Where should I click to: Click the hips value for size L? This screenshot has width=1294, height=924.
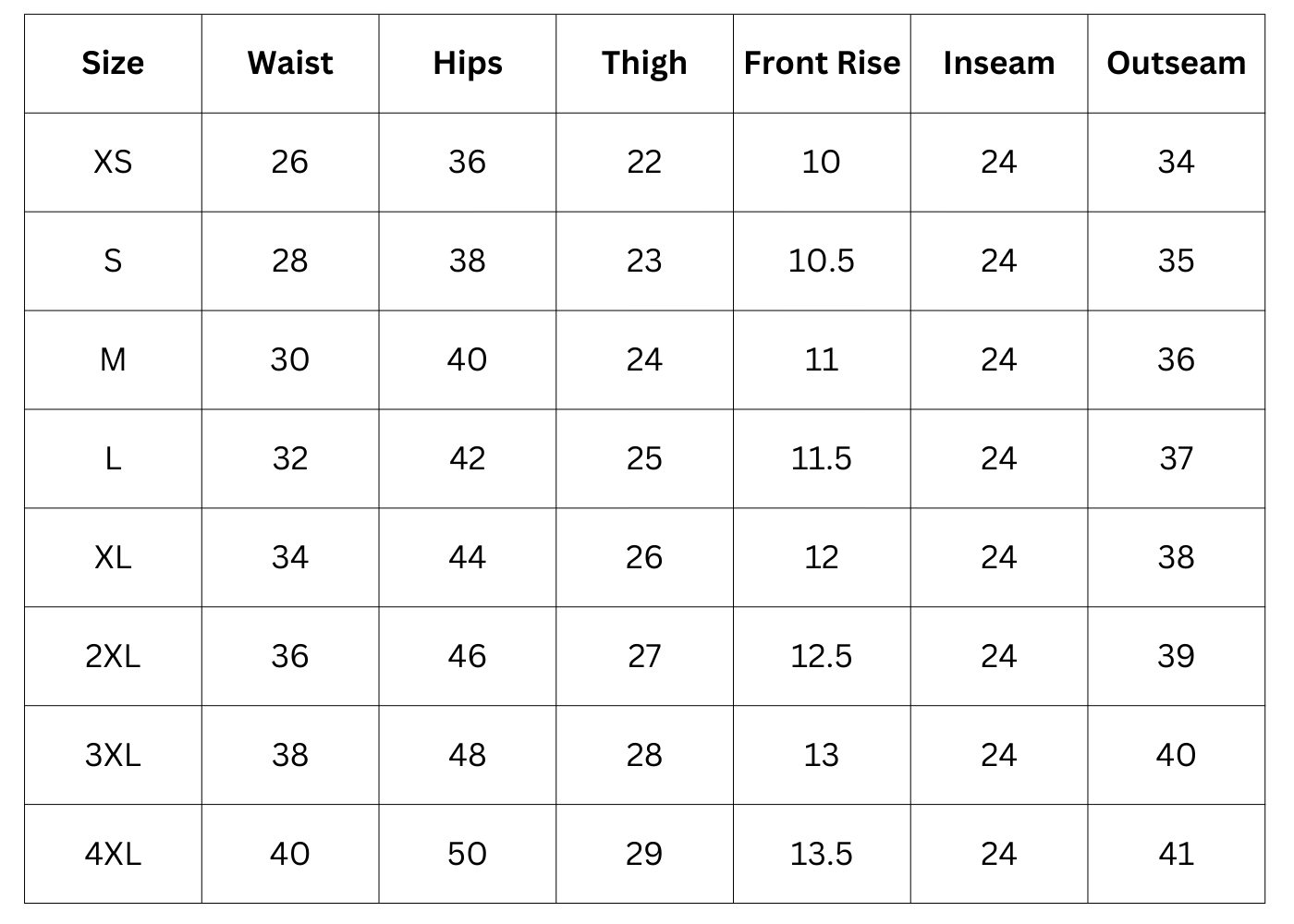coord(468,458)
